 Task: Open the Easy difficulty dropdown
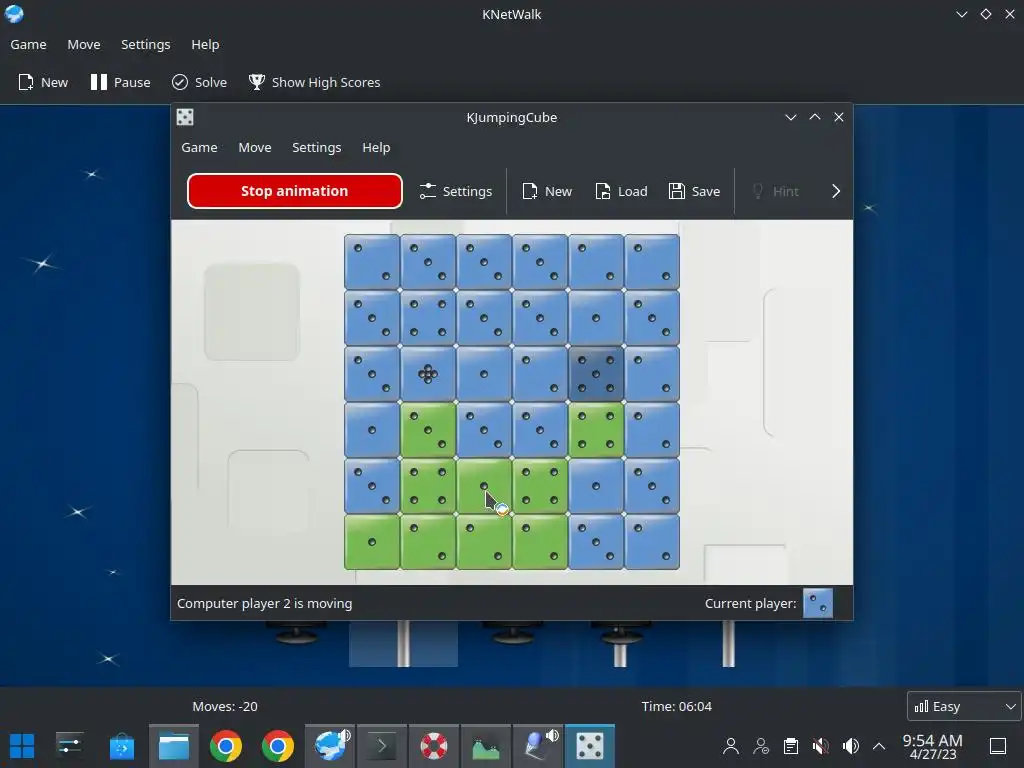pos(964,706)
